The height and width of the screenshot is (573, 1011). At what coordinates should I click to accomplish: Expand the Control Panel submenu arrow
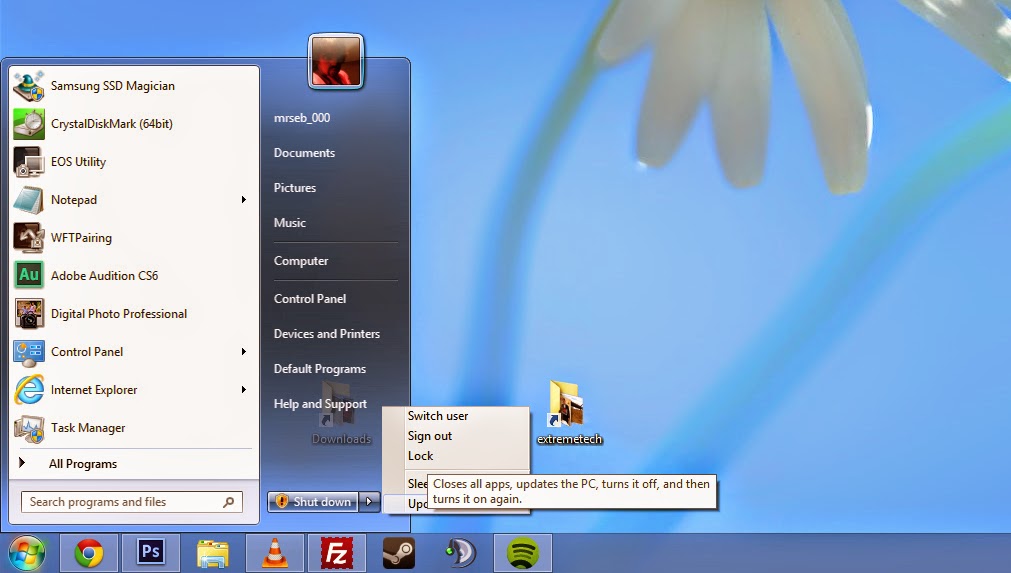pyautogui.click(x=244, y=352)
